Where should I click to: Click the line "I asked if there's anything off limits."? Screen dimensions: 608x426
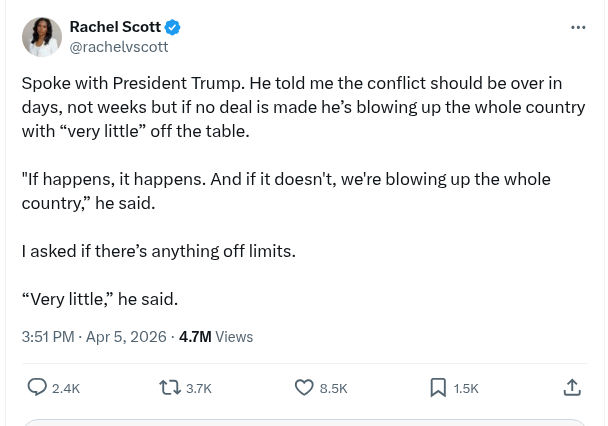(x=159, y=251)
